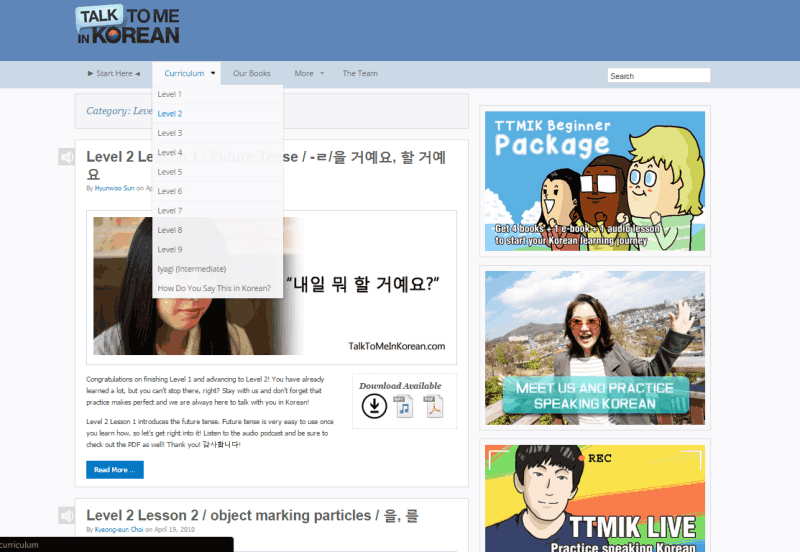Click the Read More button
The width and height of the screenshot is (800, 552).
[x=115, y=470]
